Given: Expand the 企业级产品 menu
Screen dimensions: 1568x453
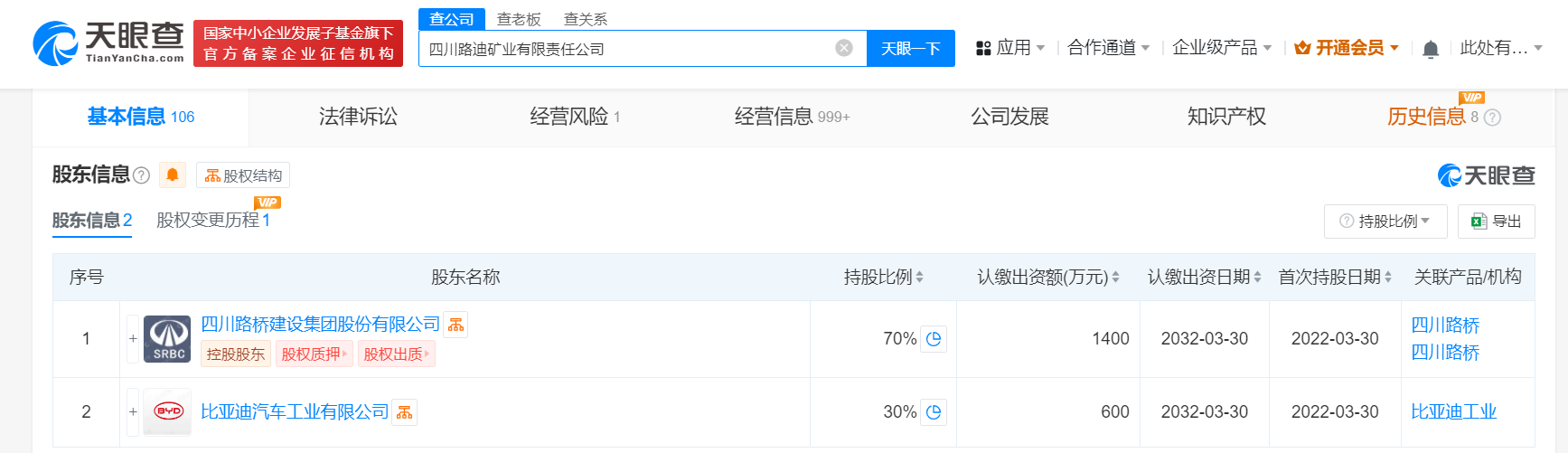Looking at the screenshot, I should 1221,48.
